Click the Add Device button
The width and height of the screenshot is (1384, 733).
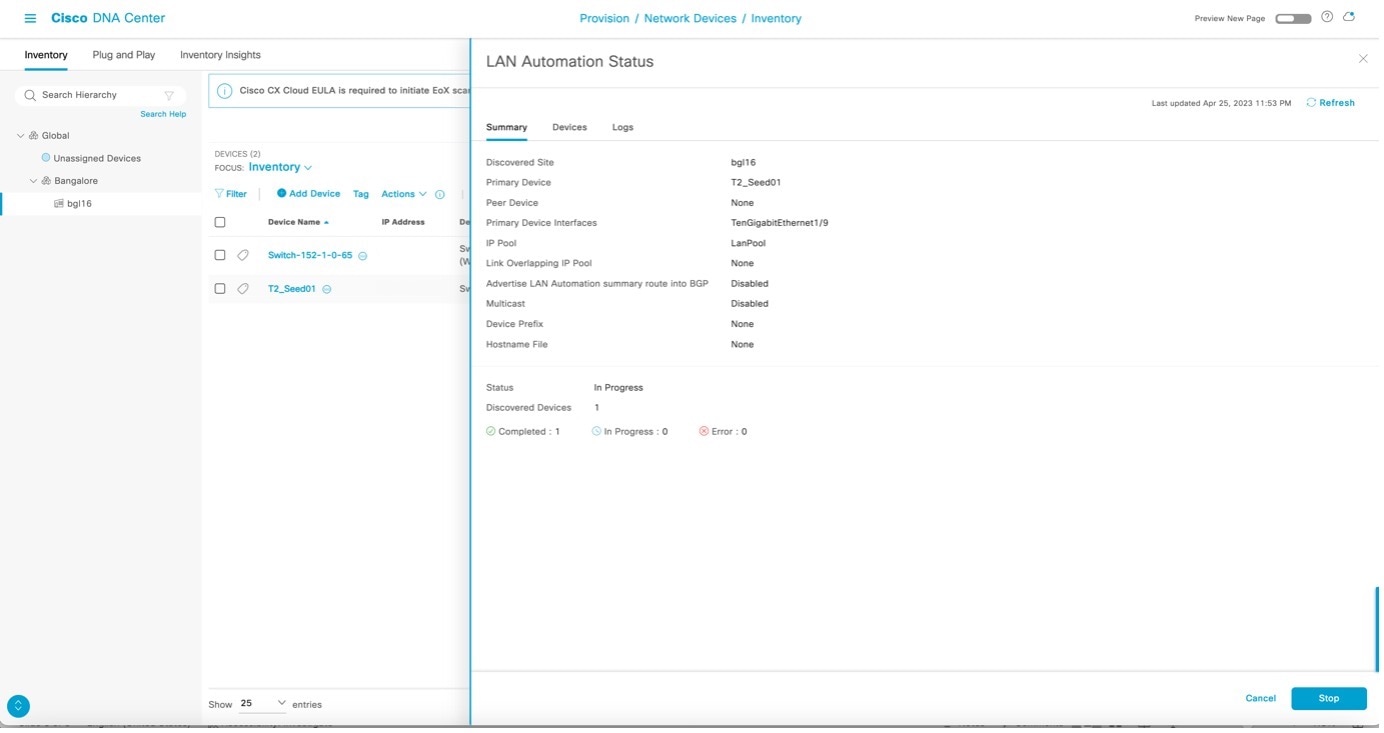pyautogui.click(x=308, y=194)
